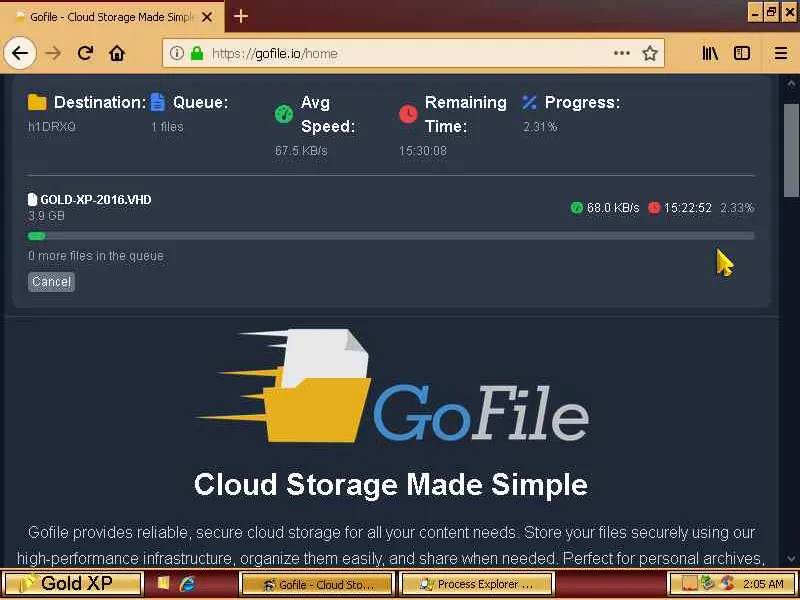Image resolution: width=800 pixels, height=600 pixels.
Task: Click the GoFile logo image
Action: point(392,386)
